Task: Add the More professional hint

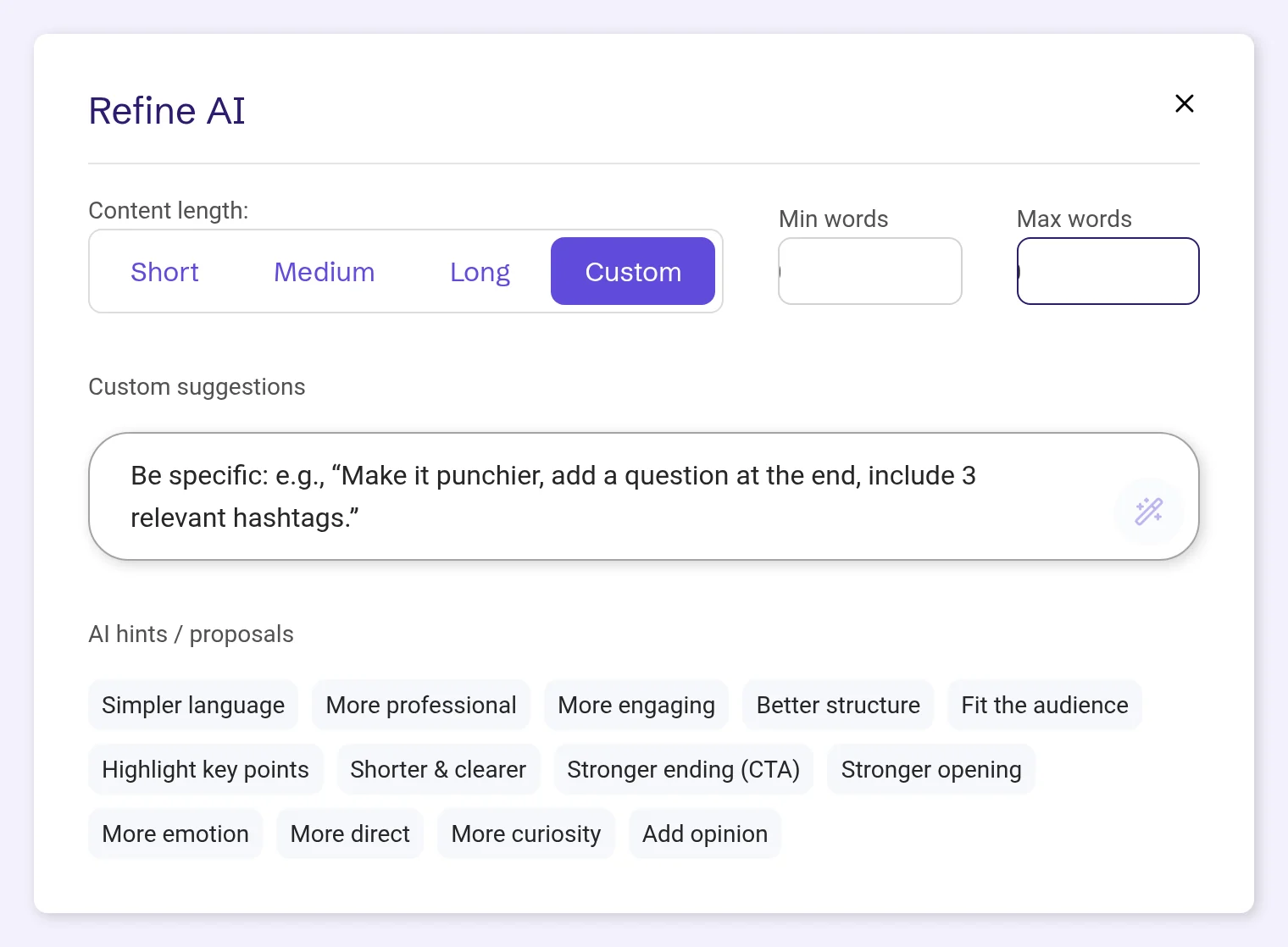Action: [421, 705]
